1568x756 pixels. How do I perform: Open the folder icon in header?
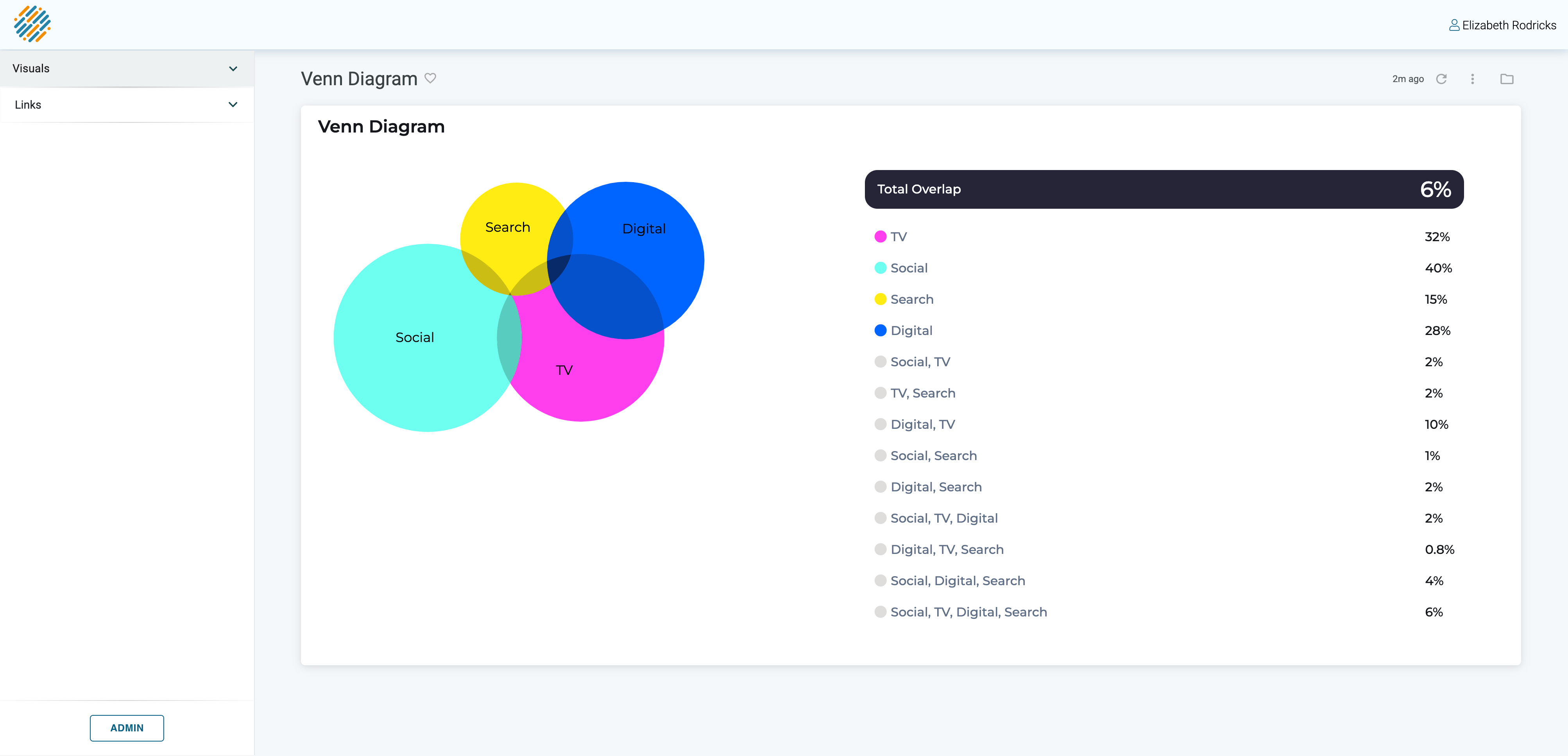[x=1507, y=79]
